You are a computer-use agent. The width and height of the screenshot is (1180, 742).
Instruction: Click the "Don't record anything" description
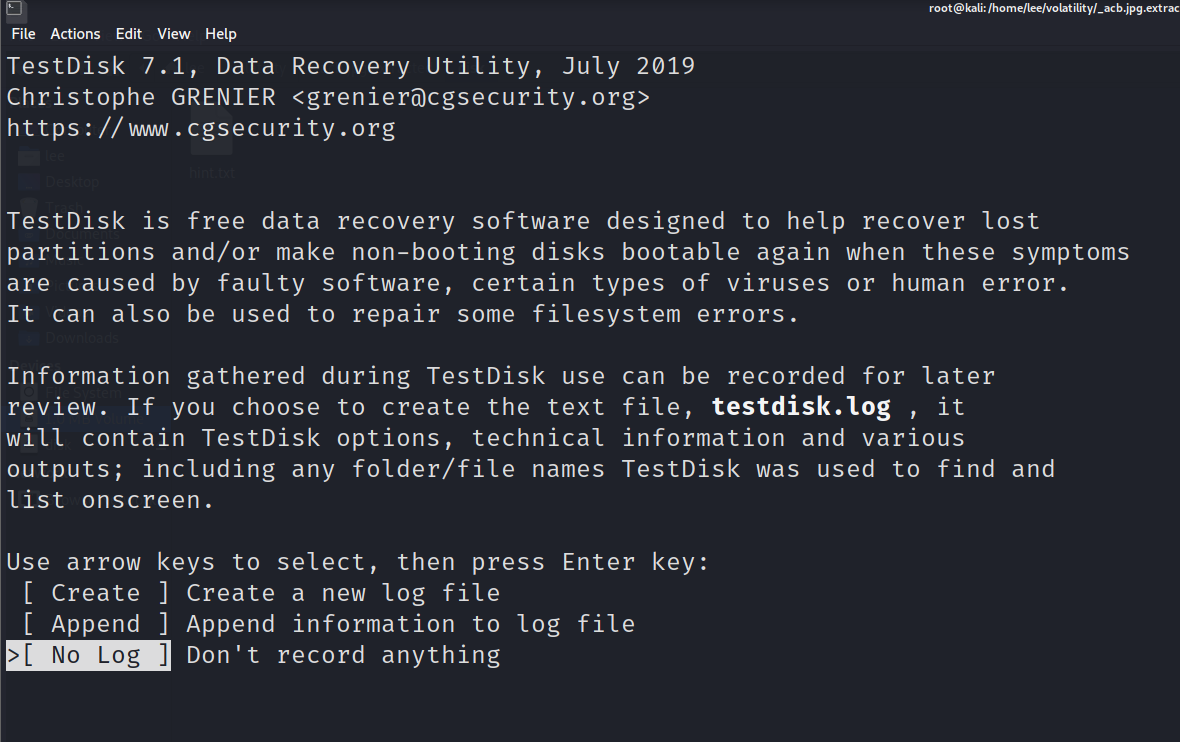click(x=343, y=655)
